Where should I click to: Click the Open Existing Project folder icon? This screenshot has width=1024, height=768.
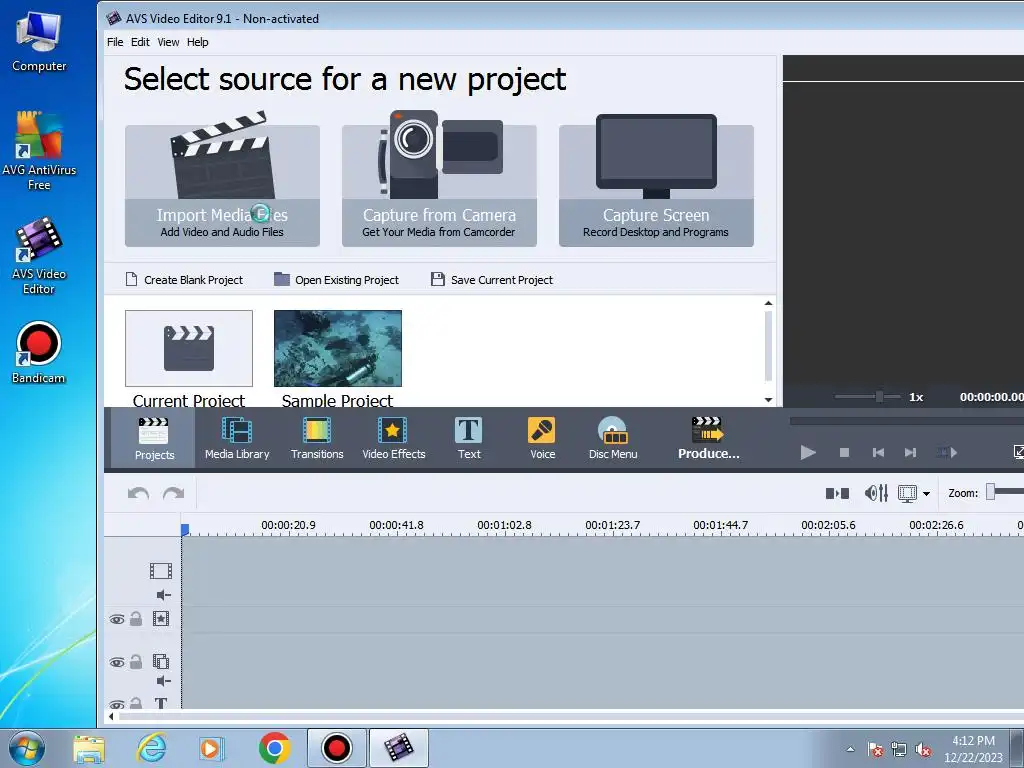281,279
